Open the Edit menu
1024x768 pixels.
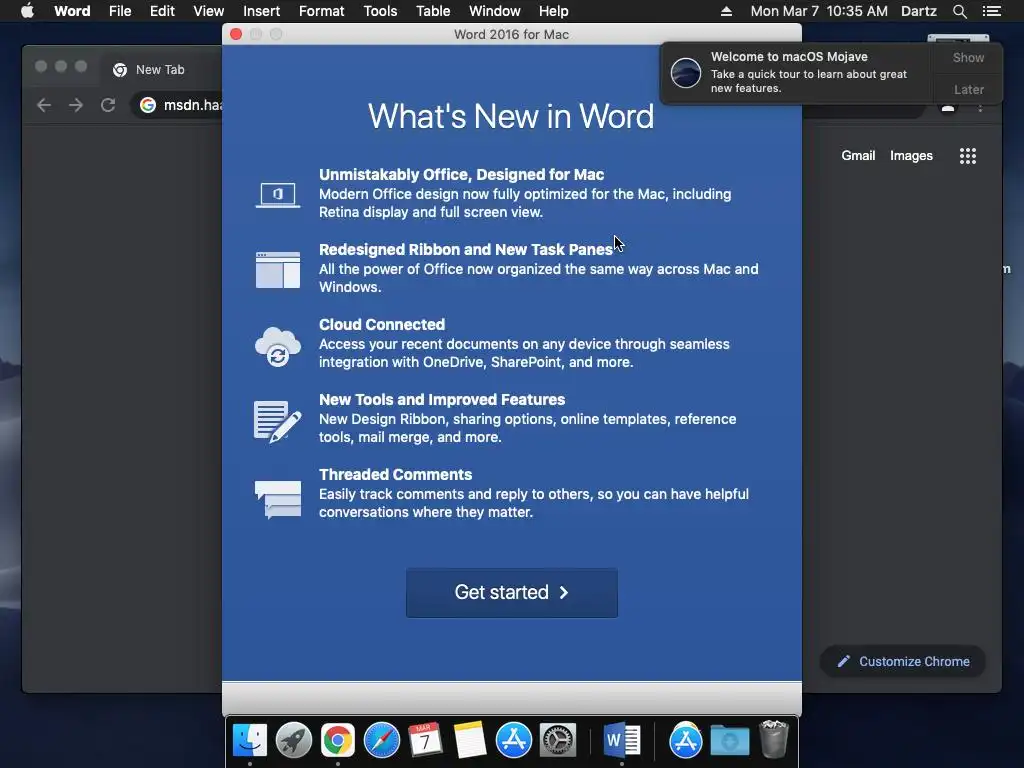(x=162, y=11)
